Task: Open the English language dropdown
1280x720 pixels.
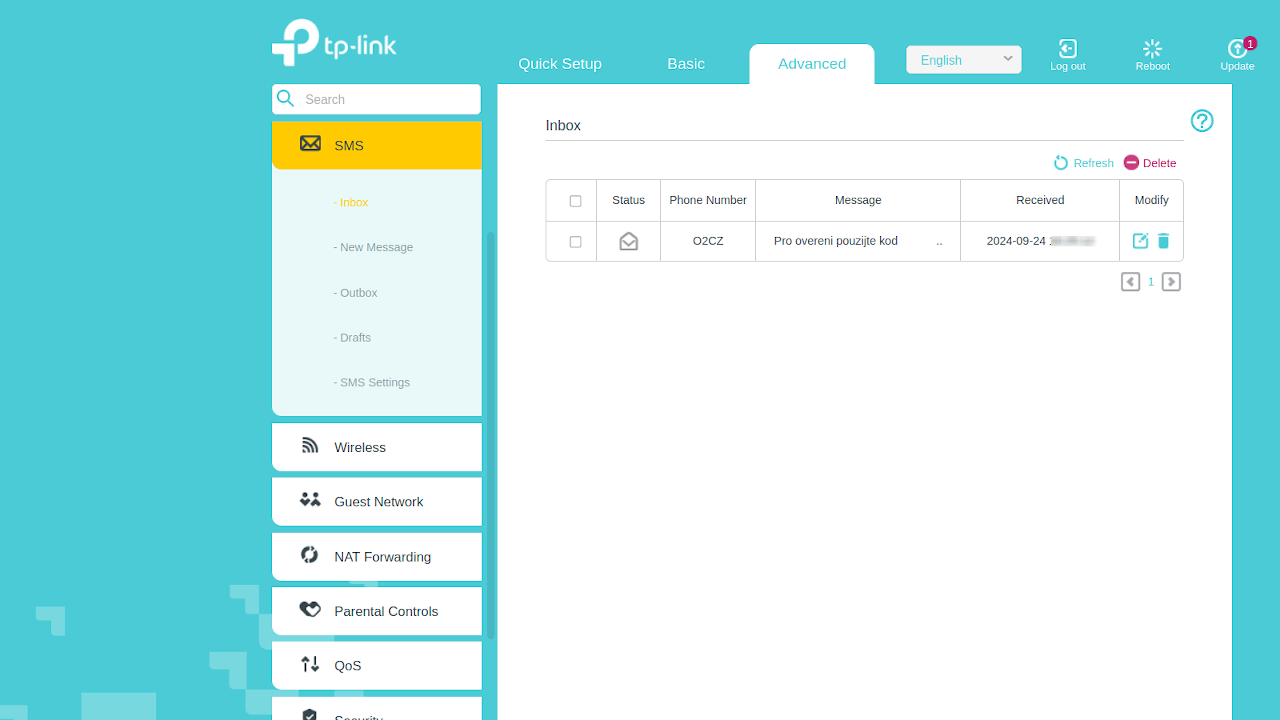Action: tap(963, 60)
